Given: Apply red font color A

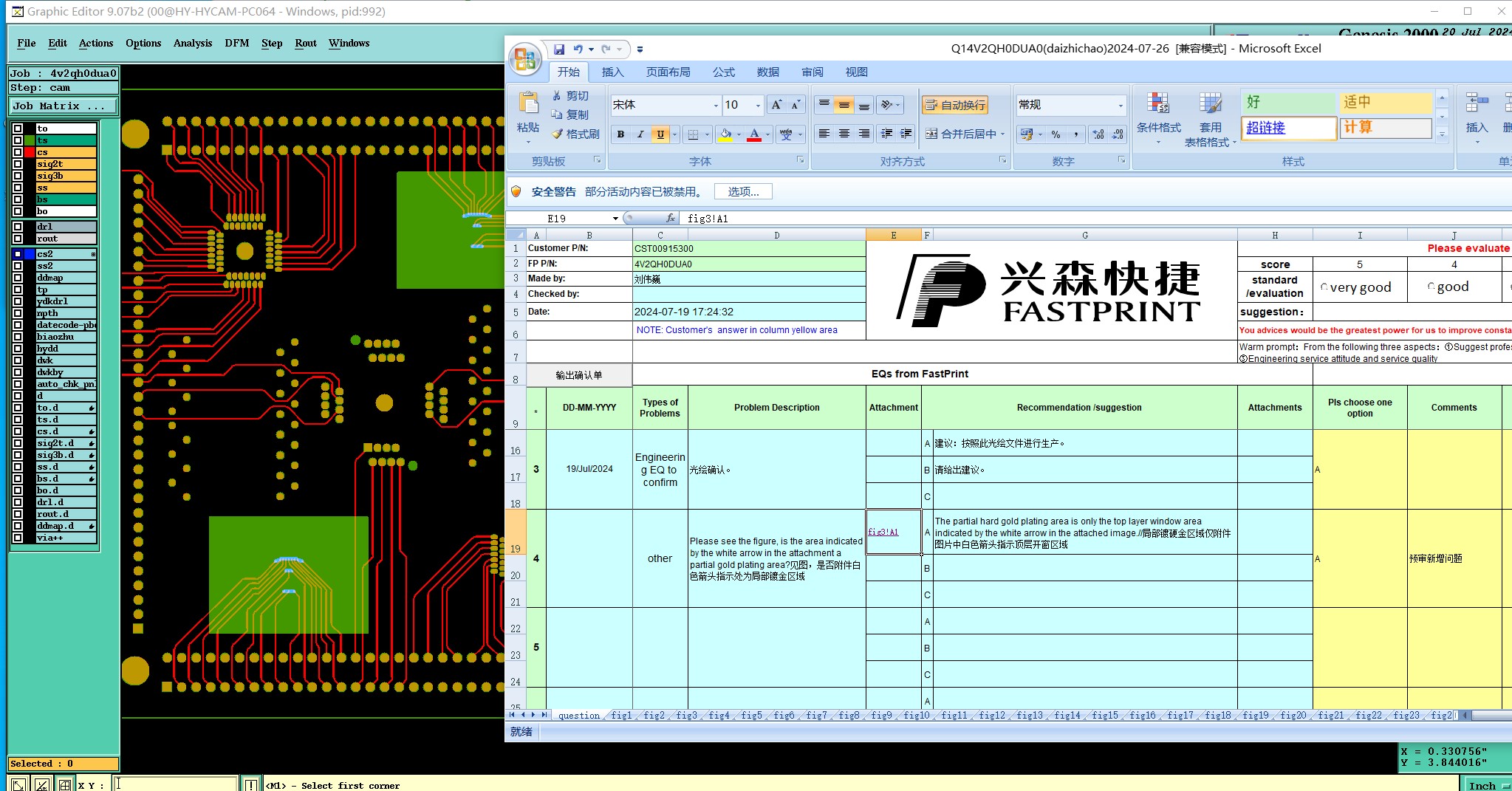Looking at the screenshot, I should pos(754,134).
